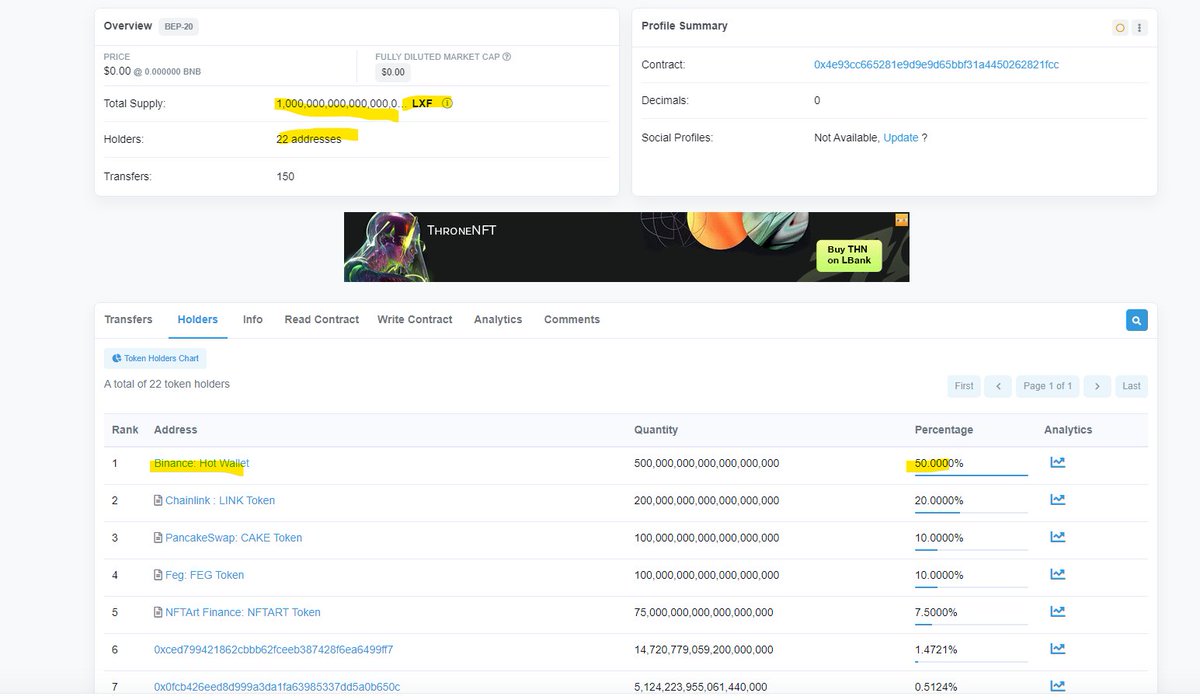The width and height of the screenshot is (1200, 700).
Task: Click the 22 addresses holders value
Action: click(x=308, y=139)
